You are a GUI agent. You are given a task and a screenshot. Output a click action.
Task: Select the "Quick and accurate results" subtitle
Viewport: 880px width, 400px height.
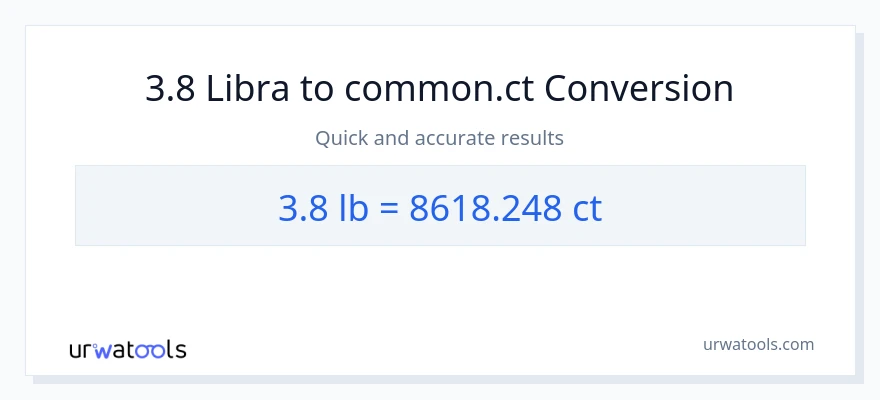pos(440,138)
